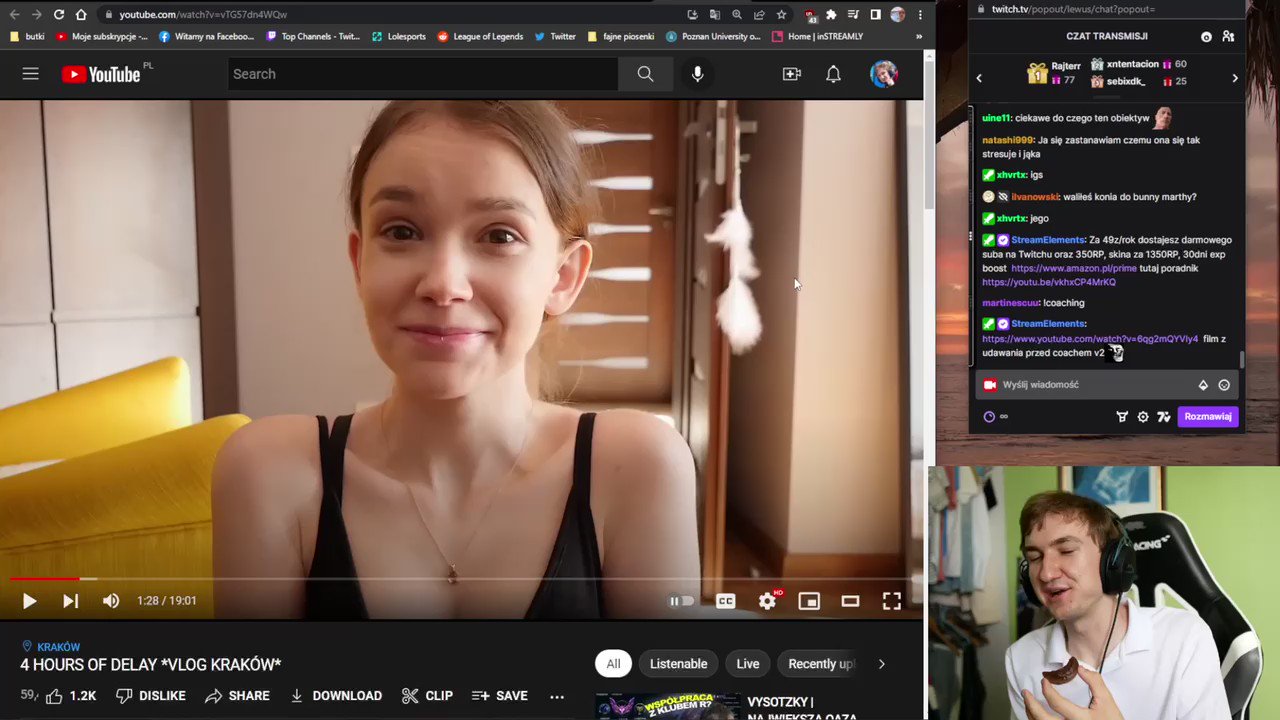1280x720 pixels.
Task: Expand leaderboard with right chevron in chat
Action: pos(1235,77)
